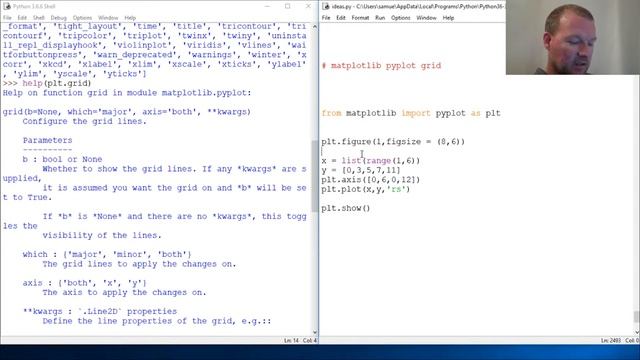Click ideas.py window title bar icon
Image resolution: width=640 pixels, height=360 pixels.
(326, 6)
